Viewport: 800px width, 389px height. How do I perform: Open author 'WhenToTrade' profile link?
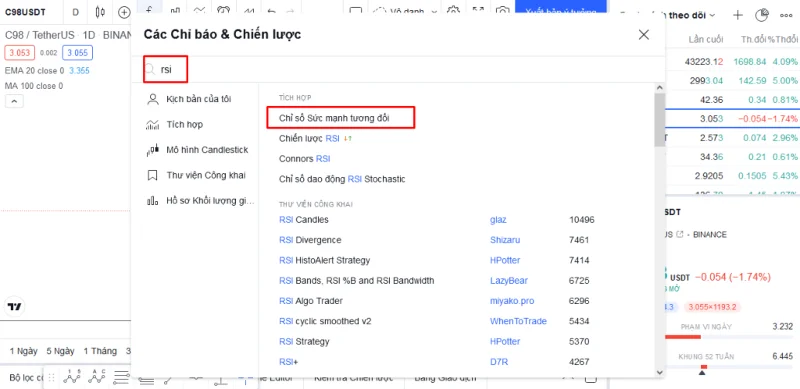tap(518, 321)
